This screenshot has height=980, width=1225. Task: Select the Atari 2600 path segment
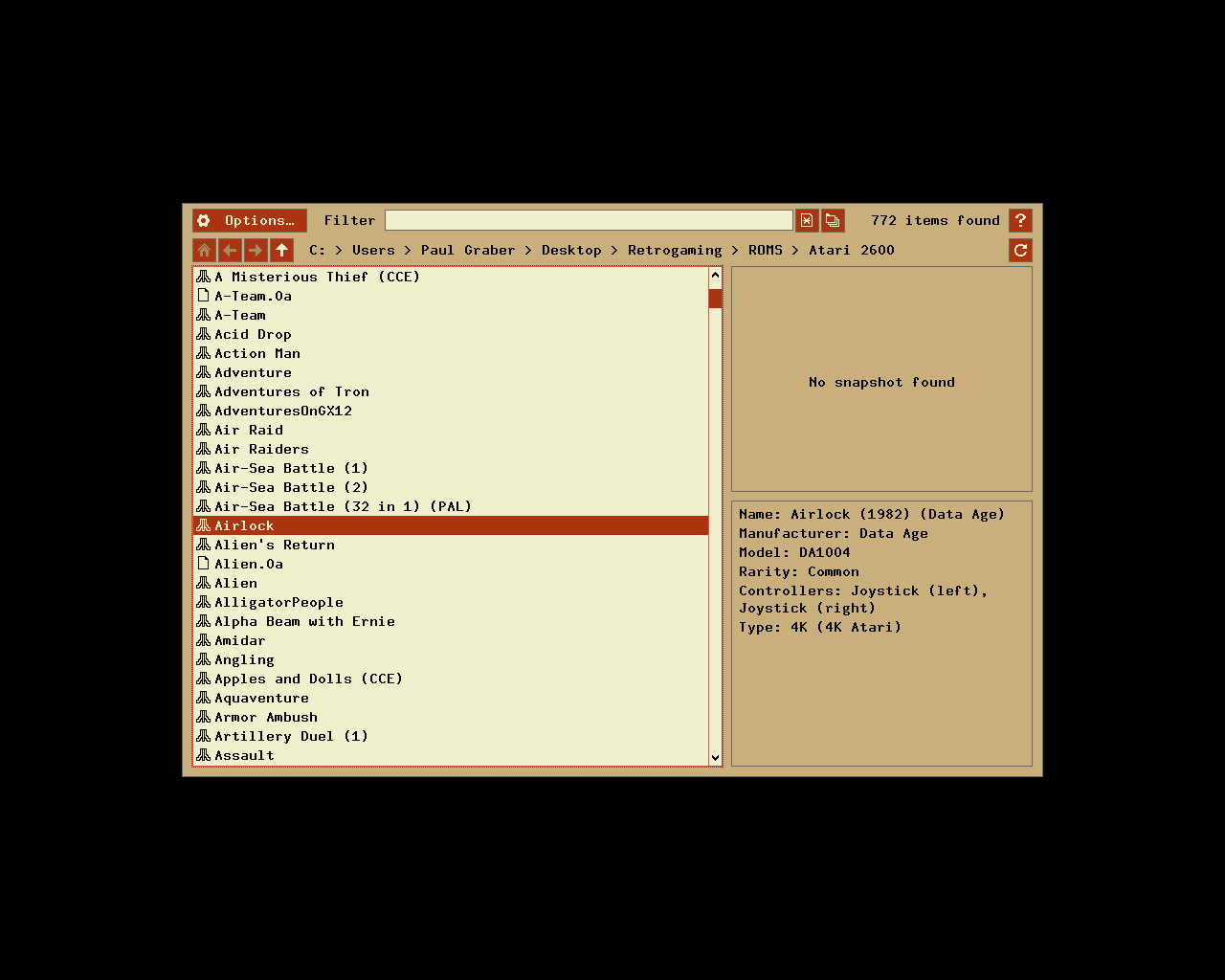pos(852,250)
